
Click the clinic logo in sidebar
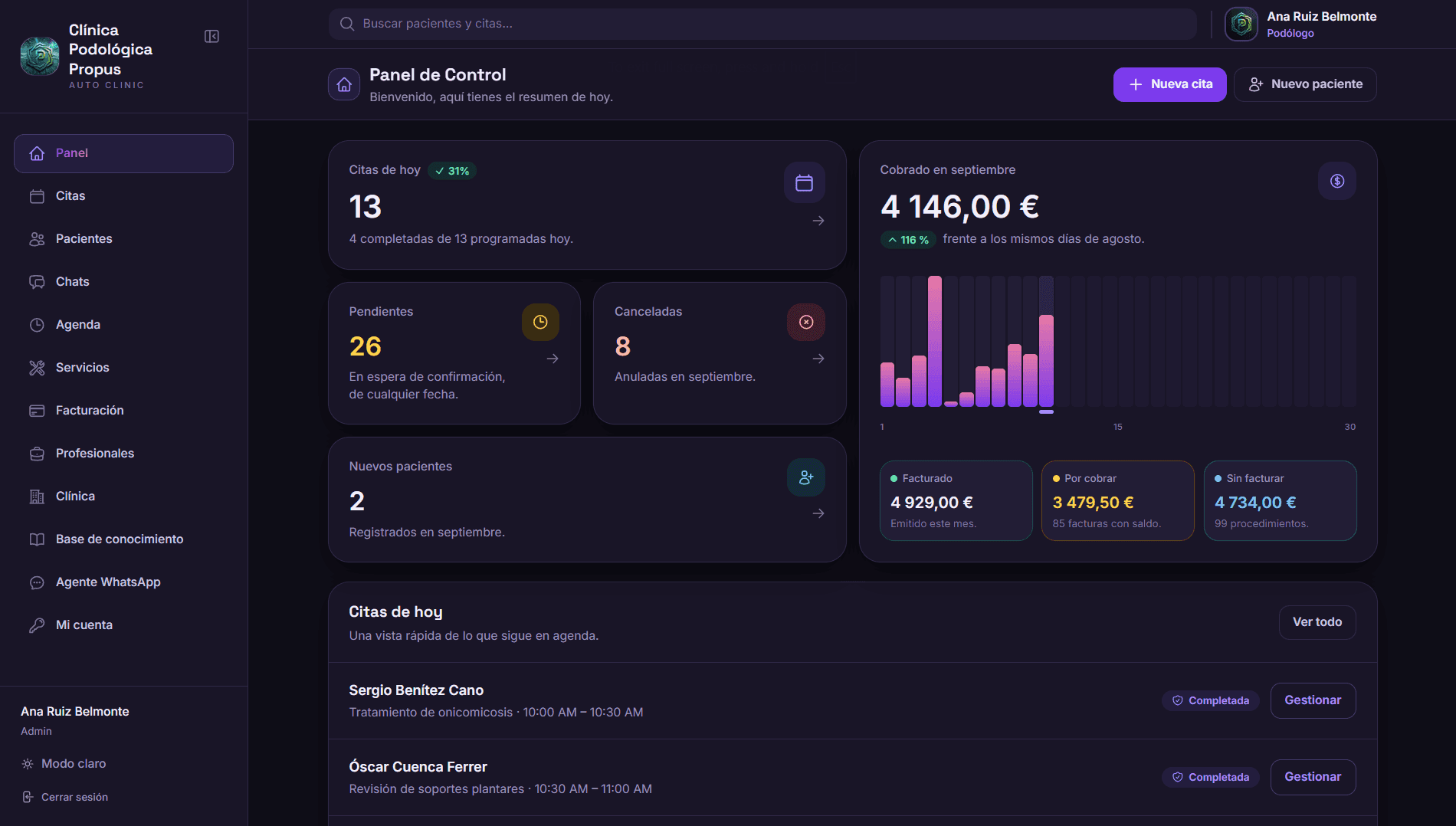(40, 56)
